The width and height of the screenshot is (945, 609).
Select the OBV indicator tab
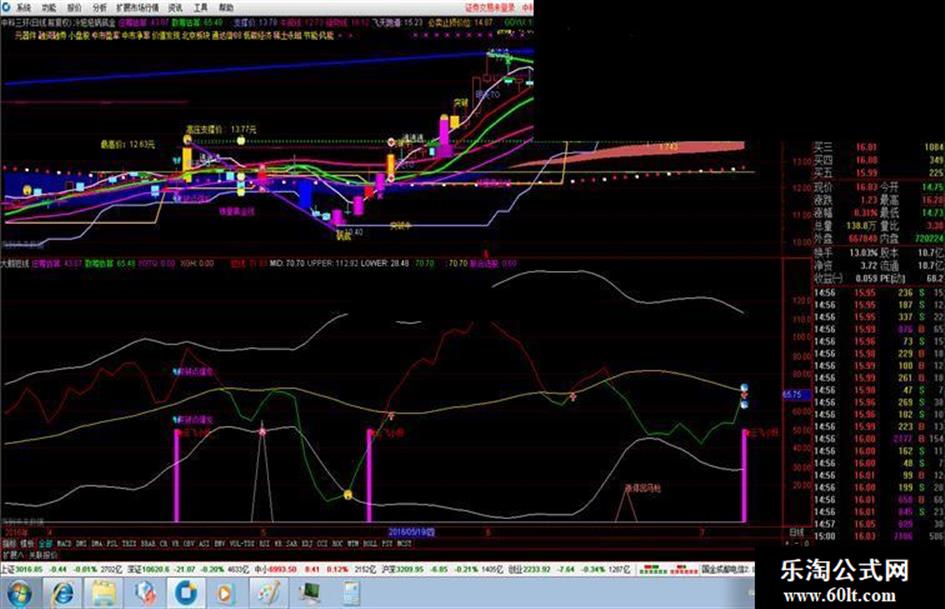(x=189, y=543)
